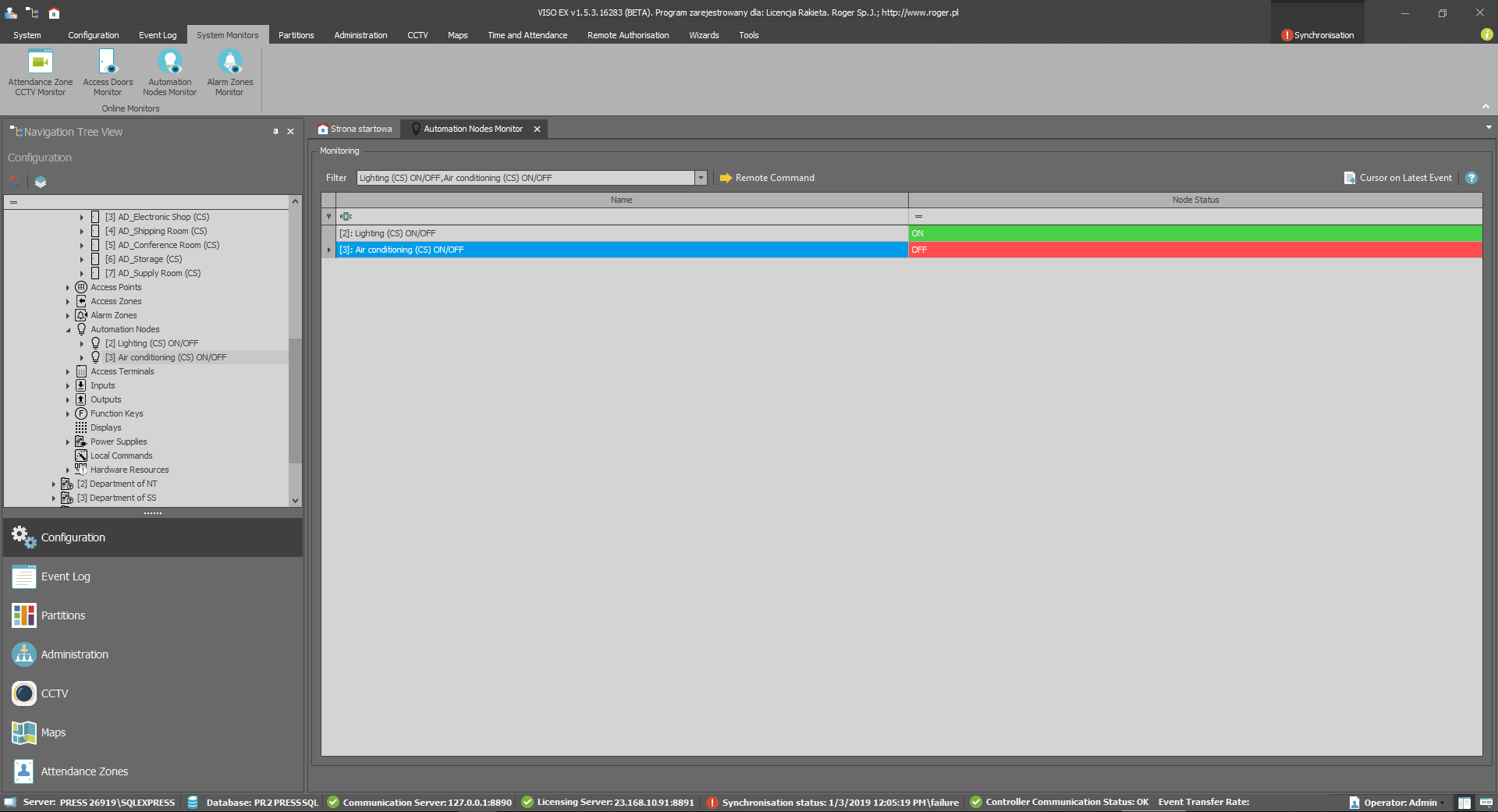Open Maps from the navigation sidebar

click(53, 732)
